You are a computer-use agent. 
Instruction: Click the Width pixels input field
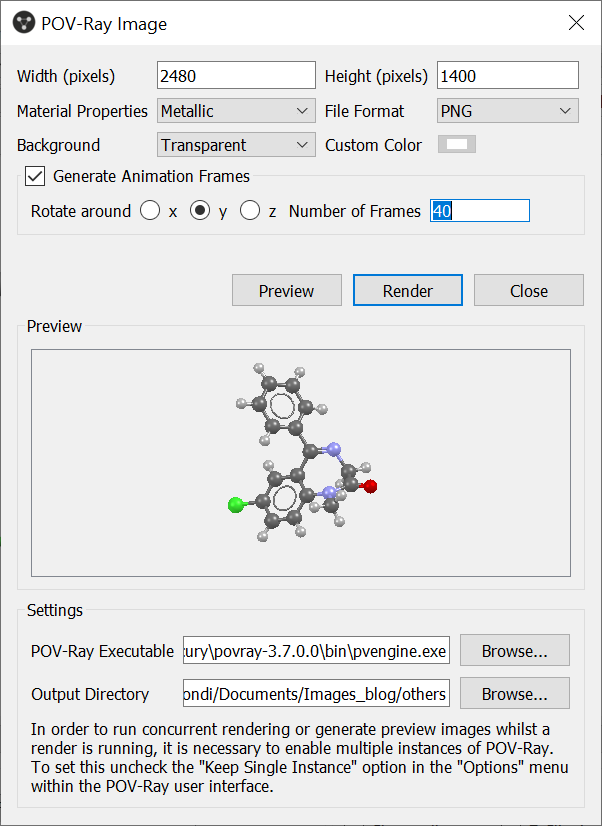point(236,76)
